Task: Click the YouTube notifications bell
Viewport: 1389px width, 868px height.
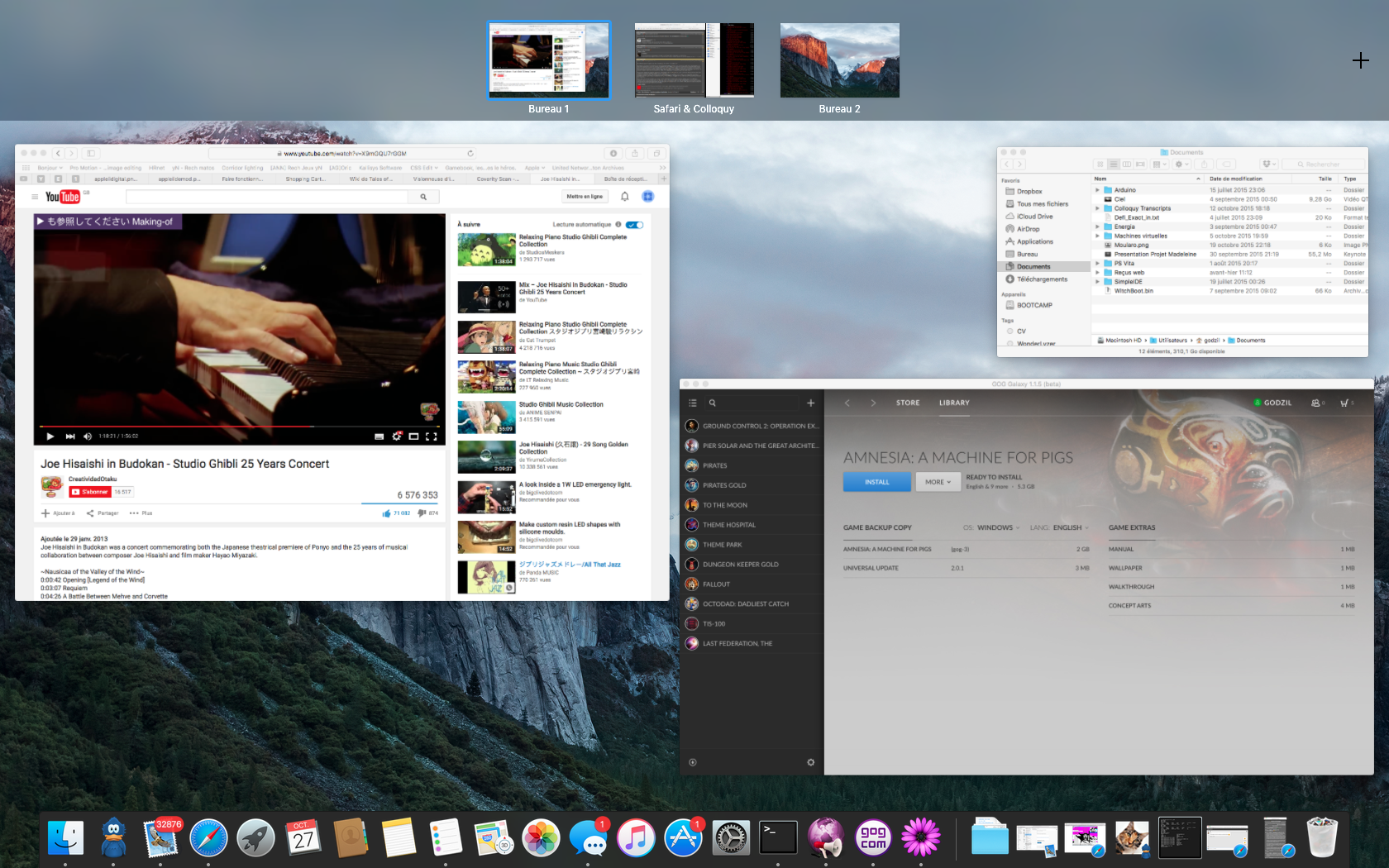Action: tap(625, 197)
